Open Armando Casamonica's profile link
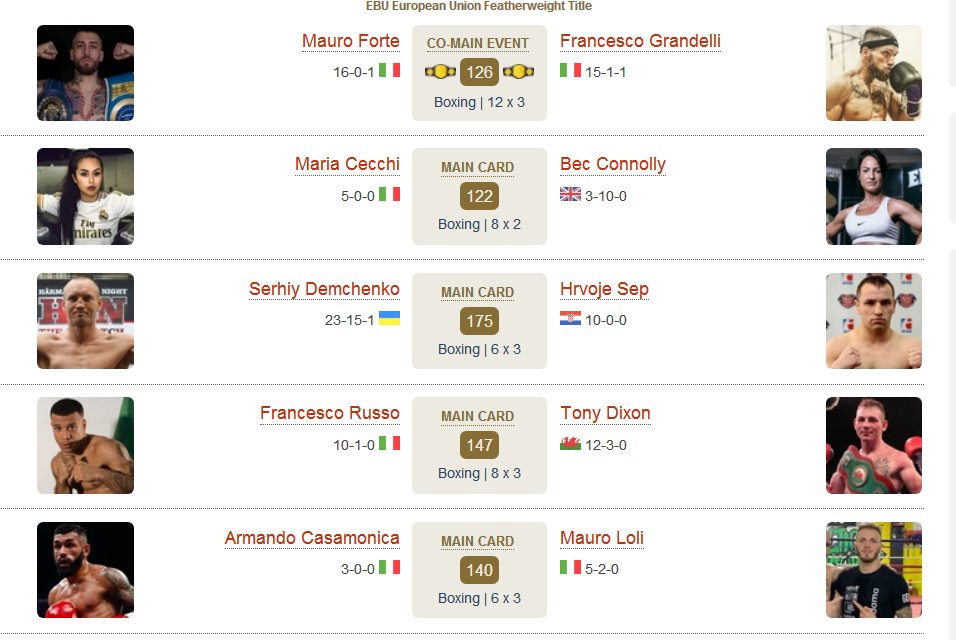 312,538
